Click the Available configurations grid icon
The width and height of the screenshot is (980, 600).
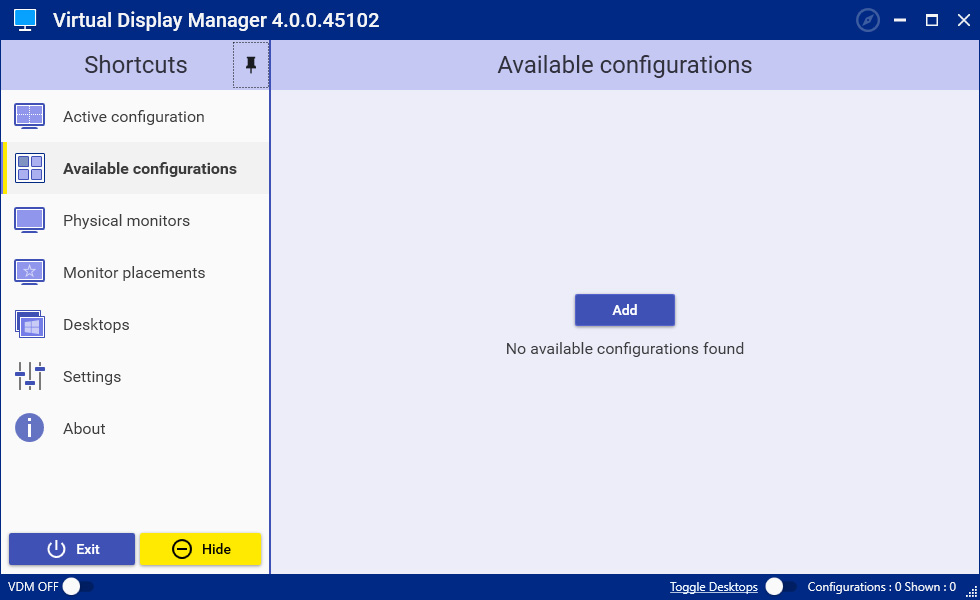pos(29,168)
